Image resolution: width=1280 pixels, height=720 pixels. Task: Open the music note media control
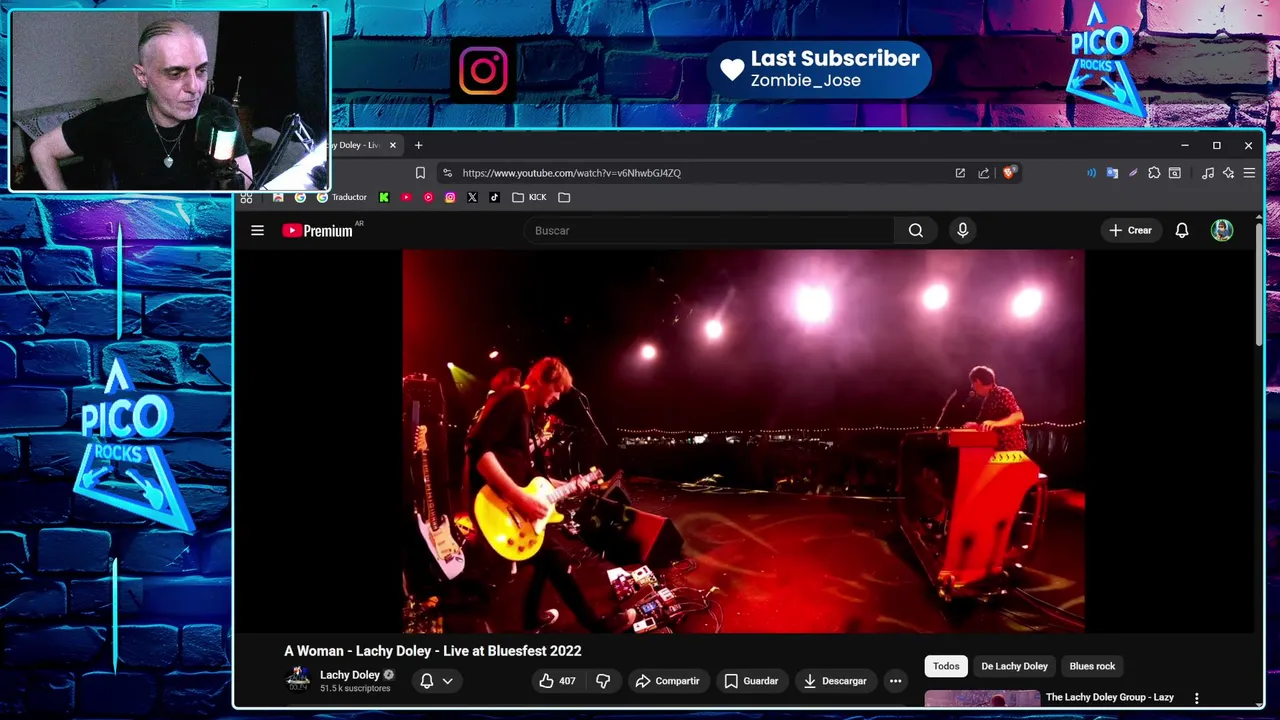(1208, 173)
